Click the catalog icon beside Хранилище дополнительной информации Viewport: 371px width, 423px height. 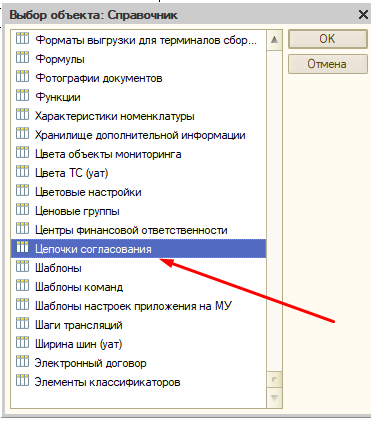(22, 133)
